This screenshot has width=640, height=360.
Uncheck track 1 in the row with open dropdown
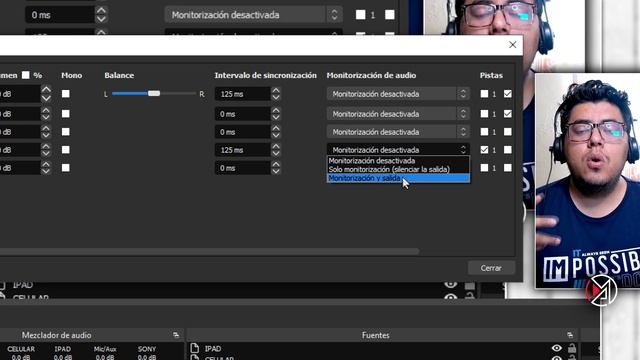pyautogui.click(x=484, y=150)
